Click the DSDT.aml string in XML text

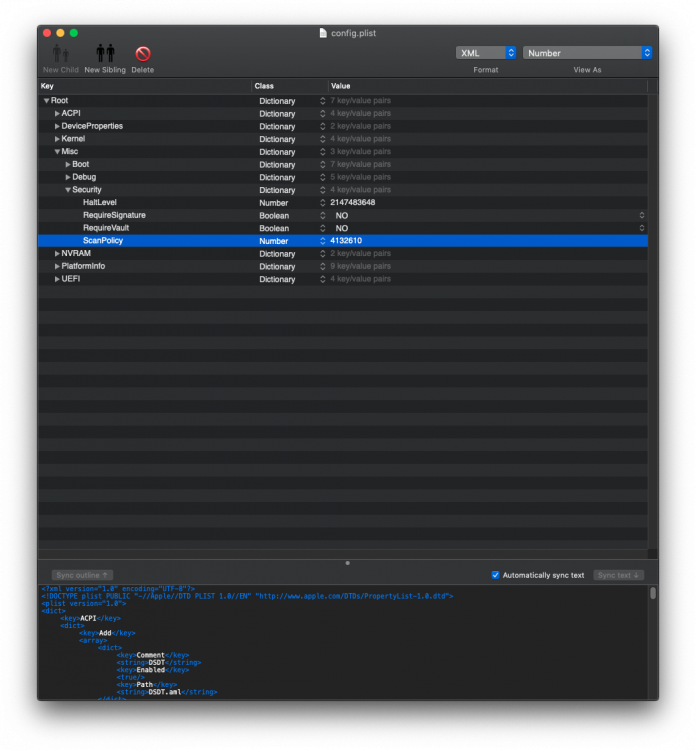[165, 692]
